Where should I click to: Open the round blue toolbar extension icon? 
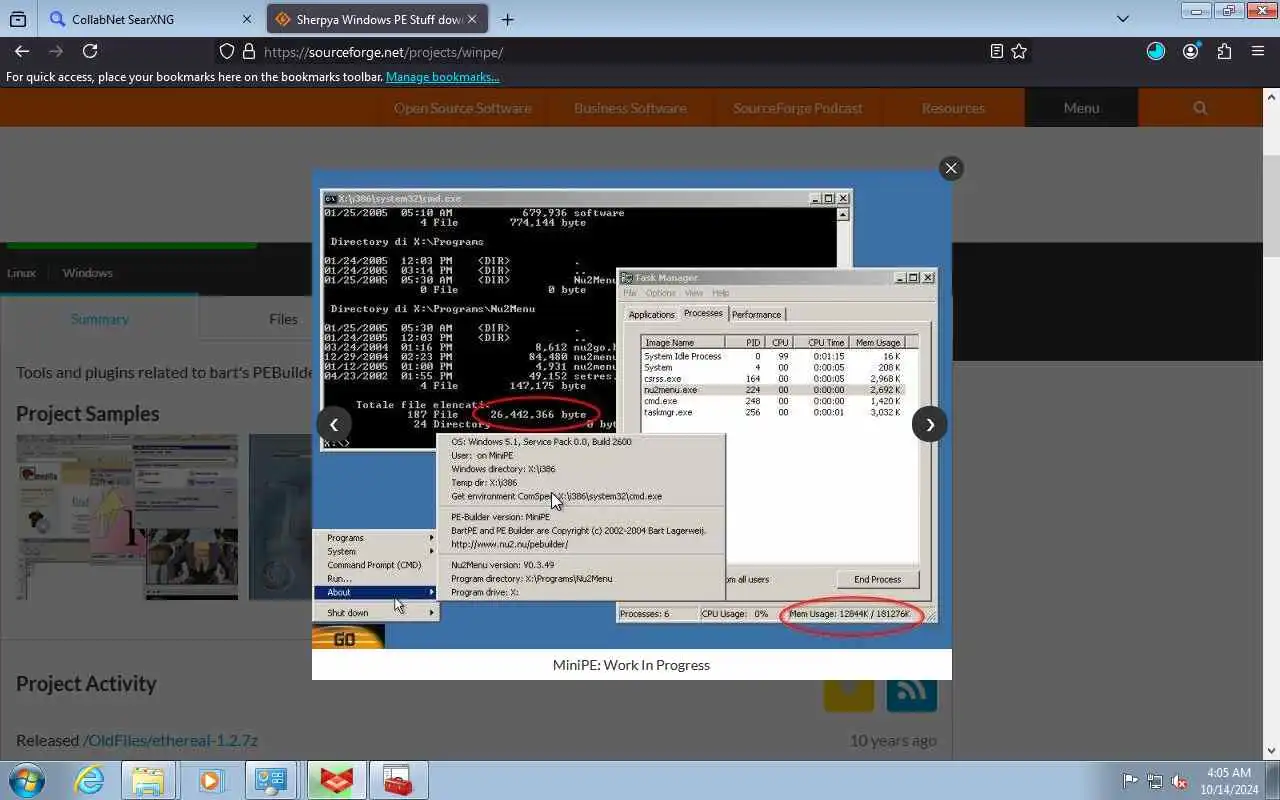(x=1156, y=51)
